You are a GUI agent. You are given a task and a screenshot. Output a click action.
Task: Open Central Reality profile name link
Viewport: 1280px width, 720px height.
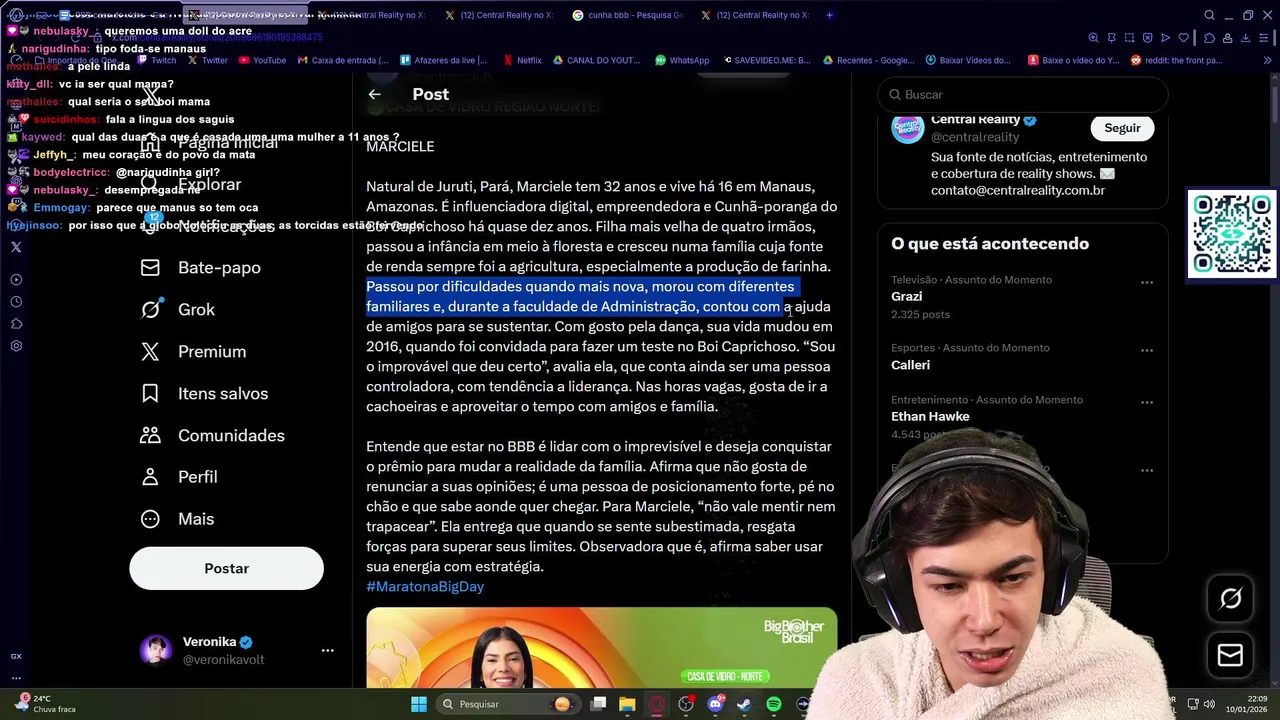[976, 120]
